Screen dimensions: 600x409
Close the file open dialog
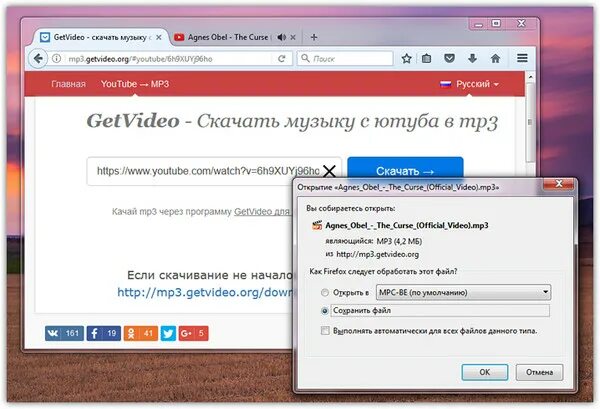(x=559, y=184)
